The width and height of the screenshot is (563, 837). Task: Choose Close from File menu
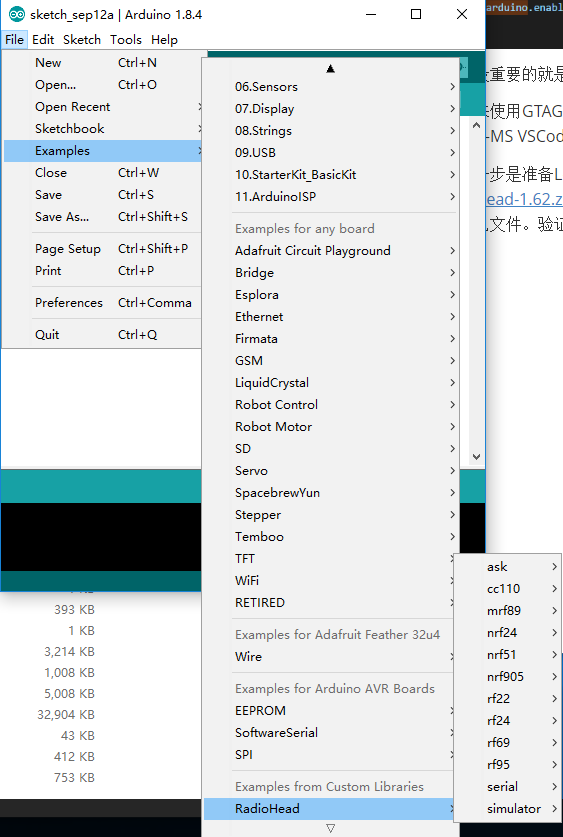coord(102,172)
